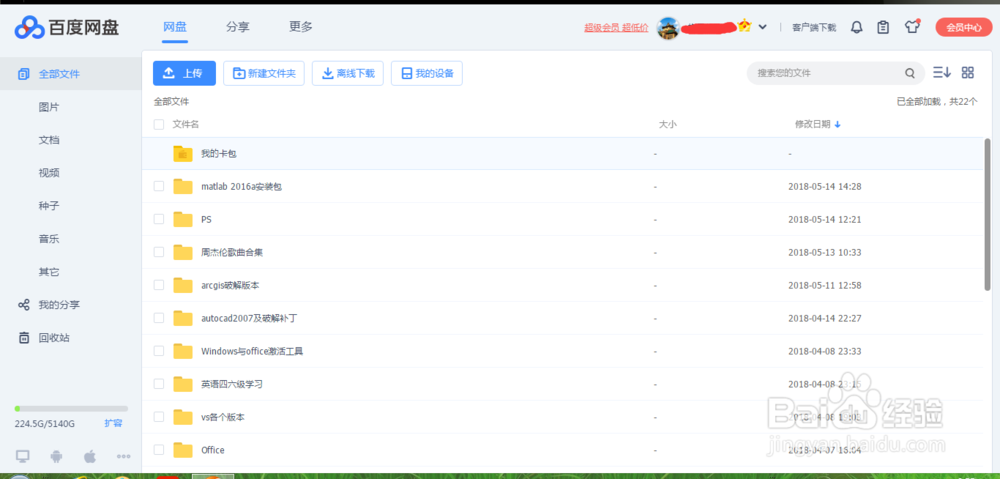Open the skin shirt icon
The height and width of the screenshot is (479, 1000).
tap(912, 27)
